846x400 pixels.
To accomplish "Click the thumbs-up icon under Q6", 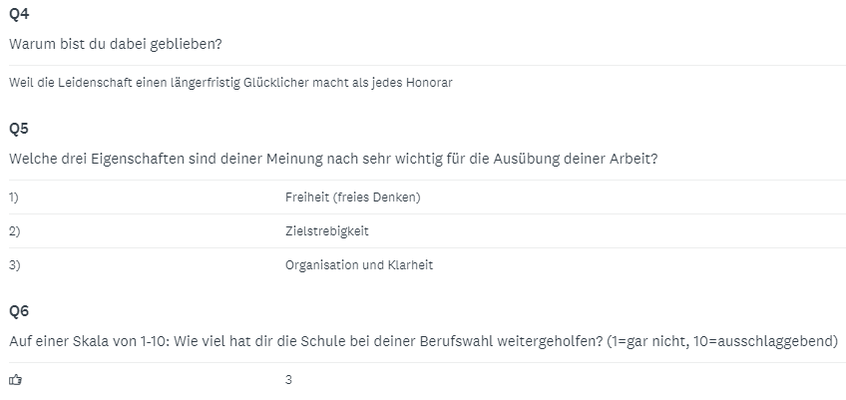I will click(x=16, y=380).
